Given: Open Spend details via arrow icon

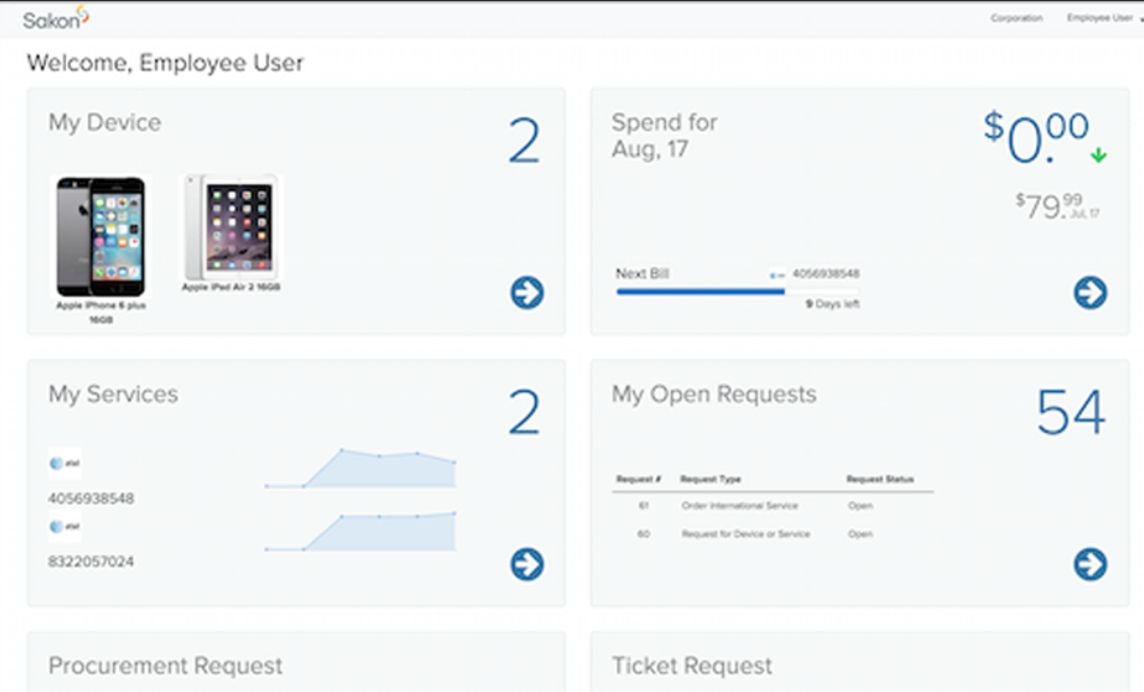Looking at the screenshot, I should (1089, 293).
